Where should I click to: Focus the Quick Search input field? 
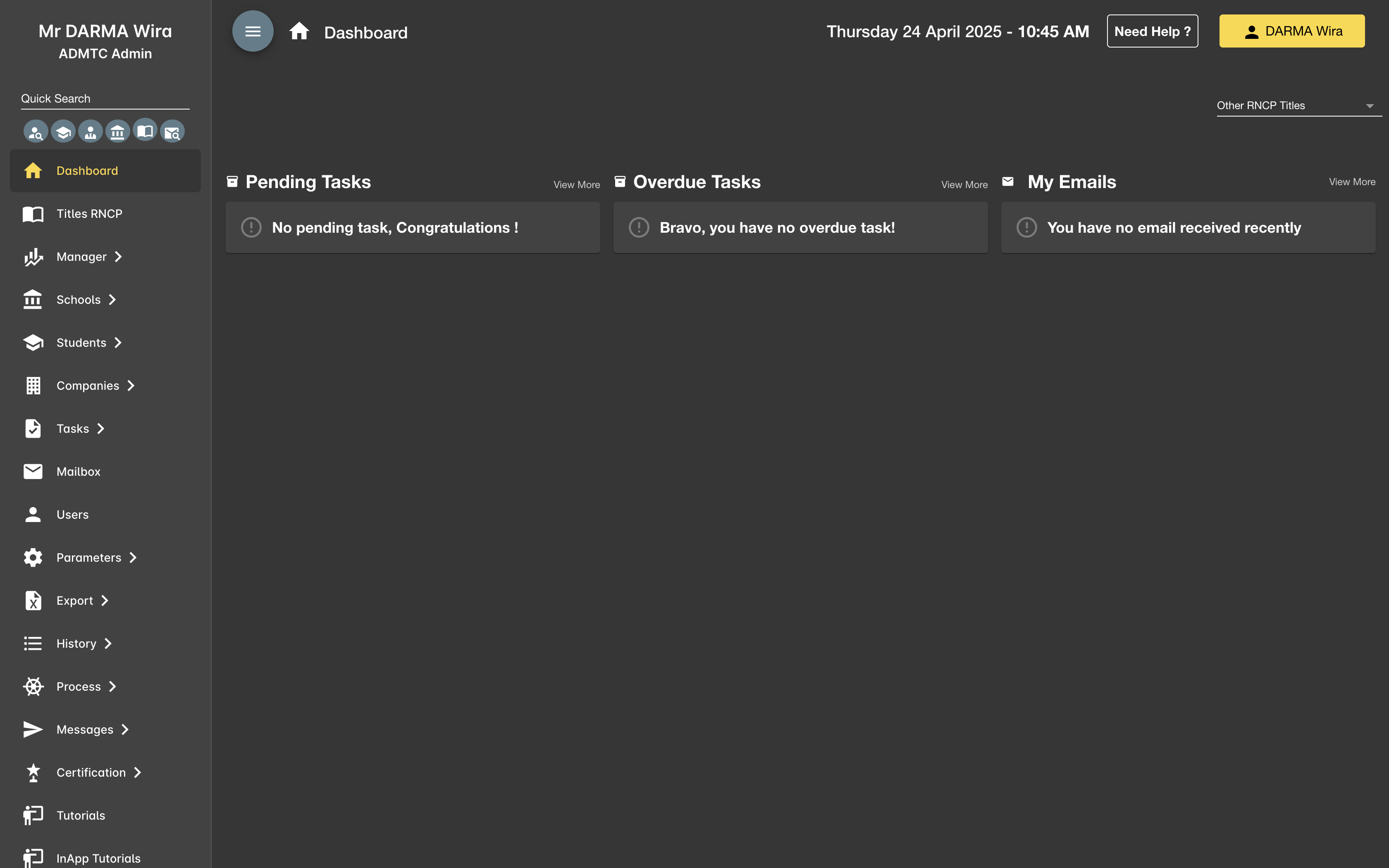click(105, 99)
